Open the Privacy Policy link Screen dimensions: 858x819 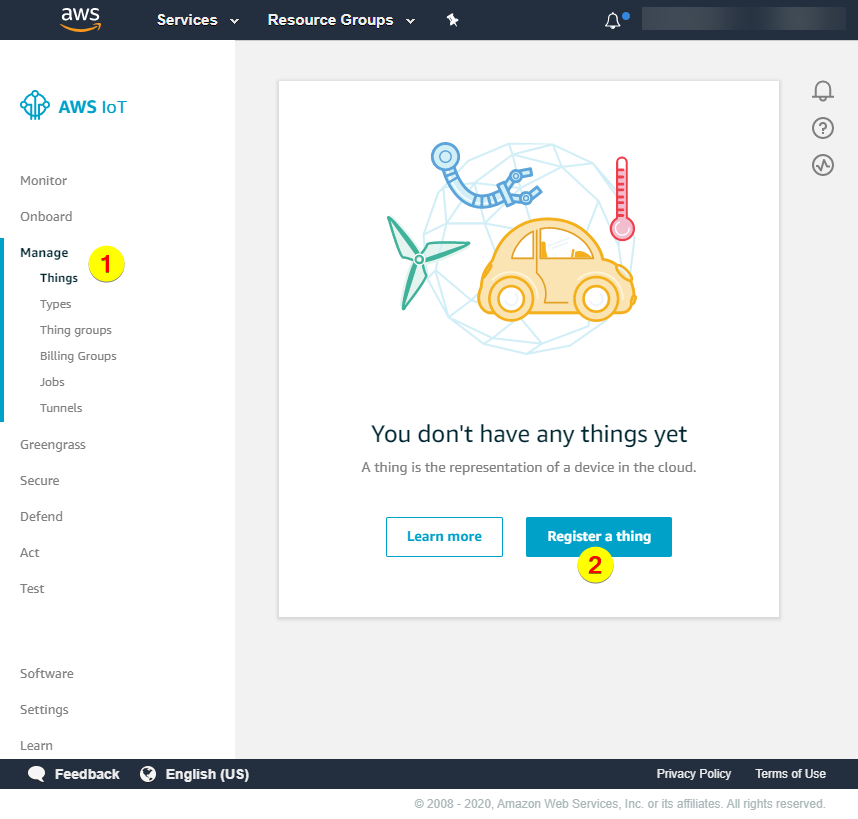click(694, 773)
